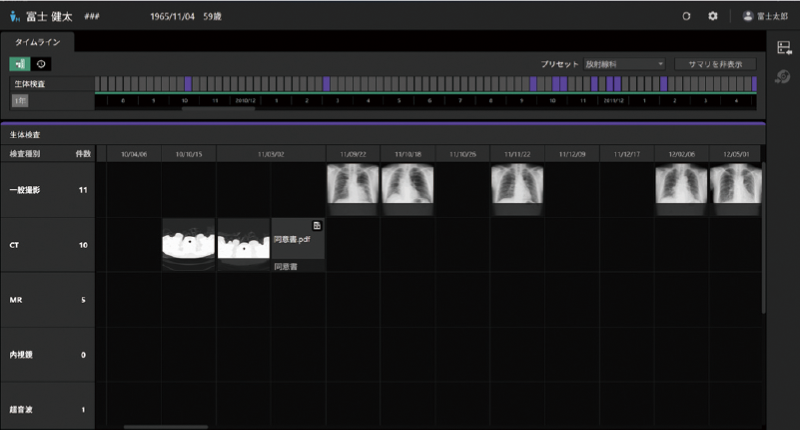Click the document icon on 同意書.pdf tile
This screenshot has height=430, width=800.
point(317,225)
